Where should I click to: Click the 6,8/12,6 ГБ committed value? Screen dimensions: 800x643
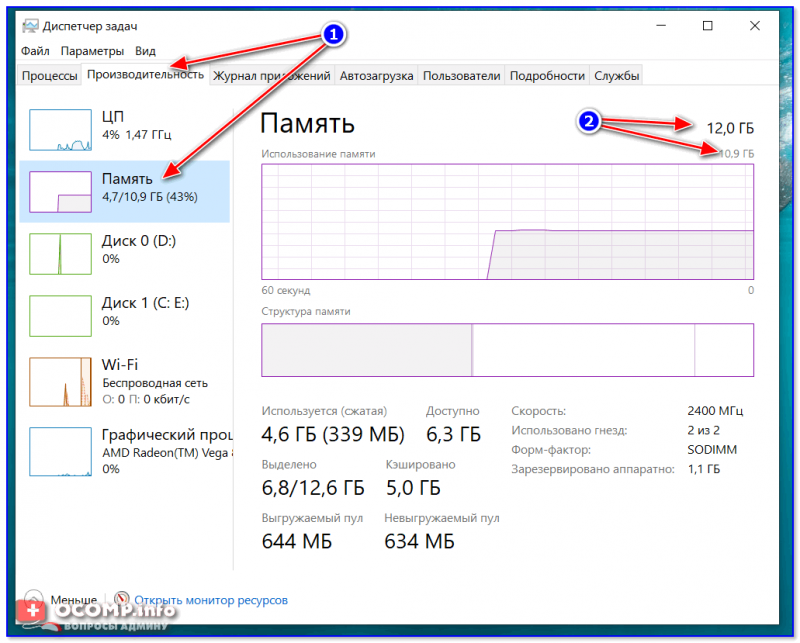tap(313, 488)
